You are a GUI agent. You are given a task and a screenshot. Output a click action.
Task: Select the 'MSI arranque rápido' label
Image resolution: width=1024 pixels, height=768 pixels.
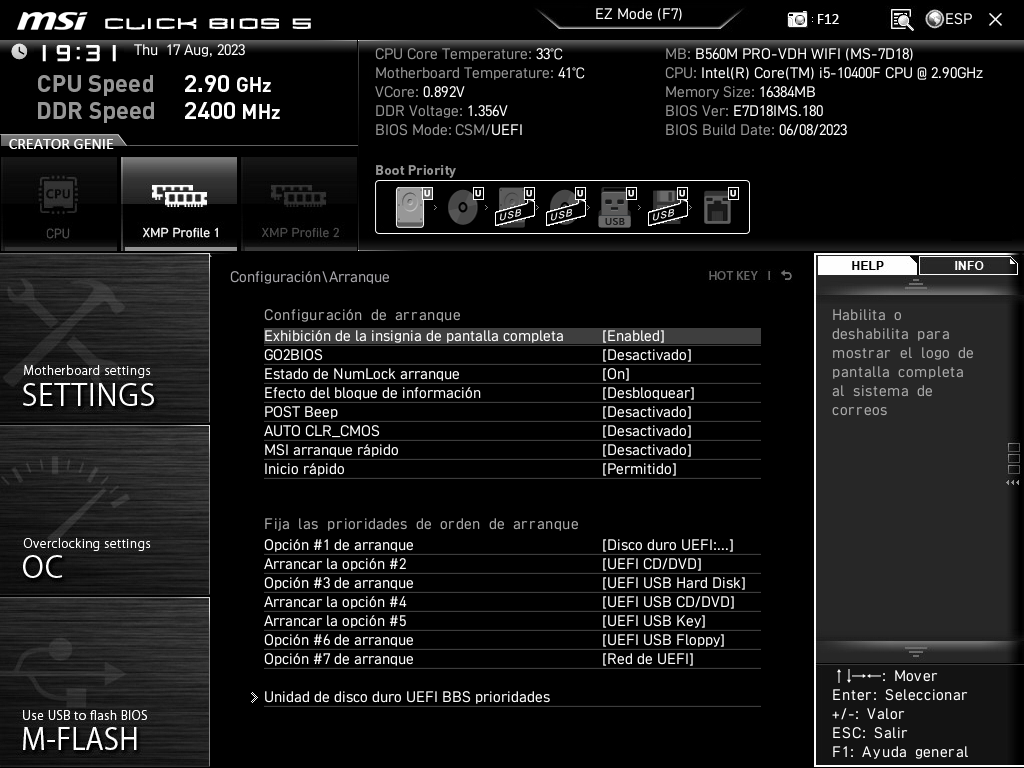[331, 449]
